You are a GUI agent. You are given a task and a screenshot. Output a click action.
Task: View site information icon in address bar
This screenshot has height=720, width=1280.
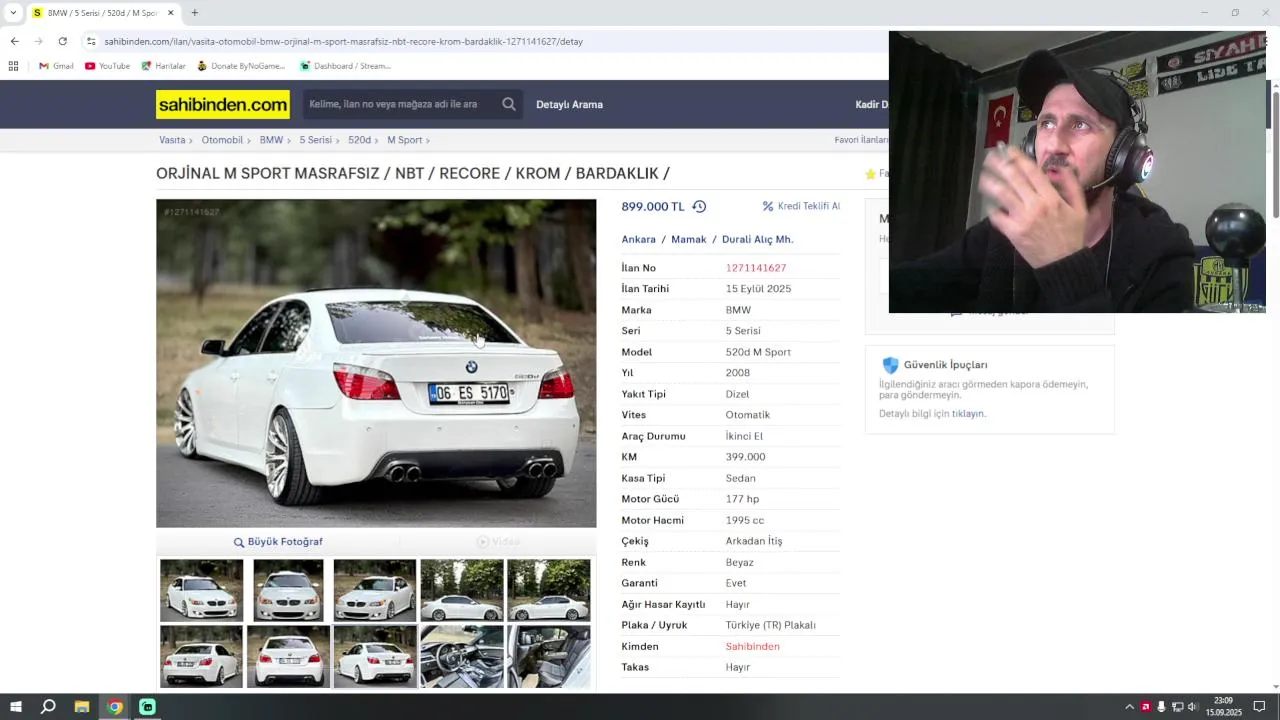[91, 41]
